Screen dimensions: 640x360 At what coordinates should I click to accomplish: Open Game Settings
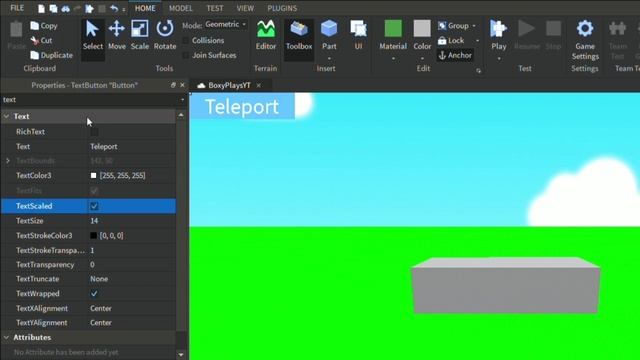tap(585, 40)
